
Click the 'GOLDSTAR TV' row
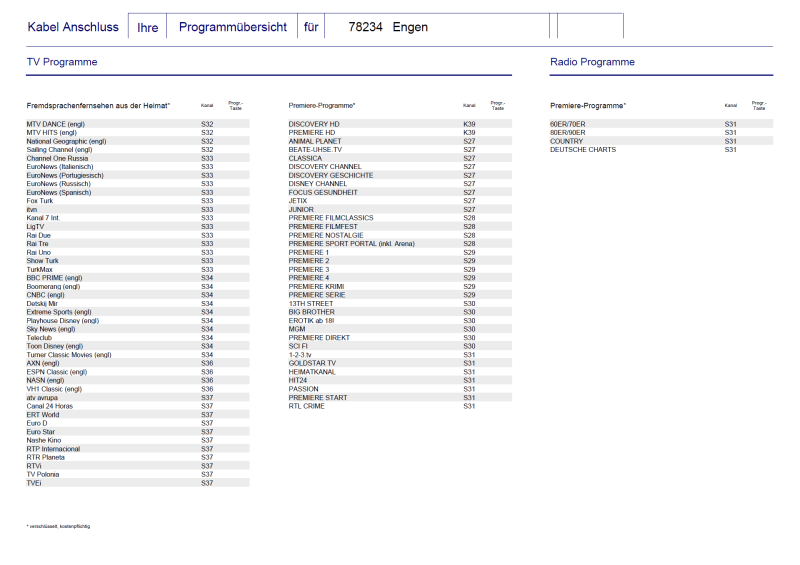[400, 363]
